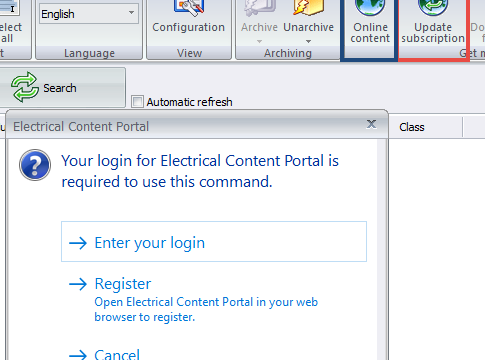
Task: Click the Class column header
Action: tap(425, 127)
